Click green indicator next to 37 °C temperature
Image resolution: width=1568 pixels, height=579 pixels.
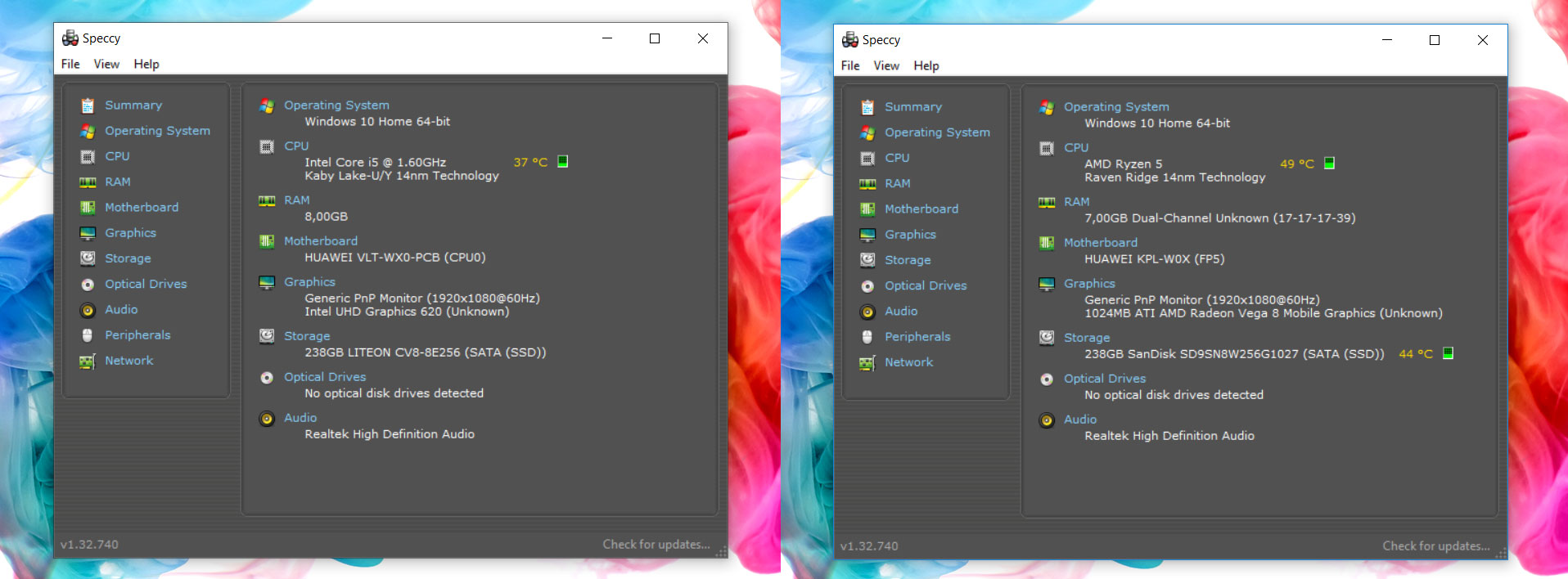tap(563, 162)
